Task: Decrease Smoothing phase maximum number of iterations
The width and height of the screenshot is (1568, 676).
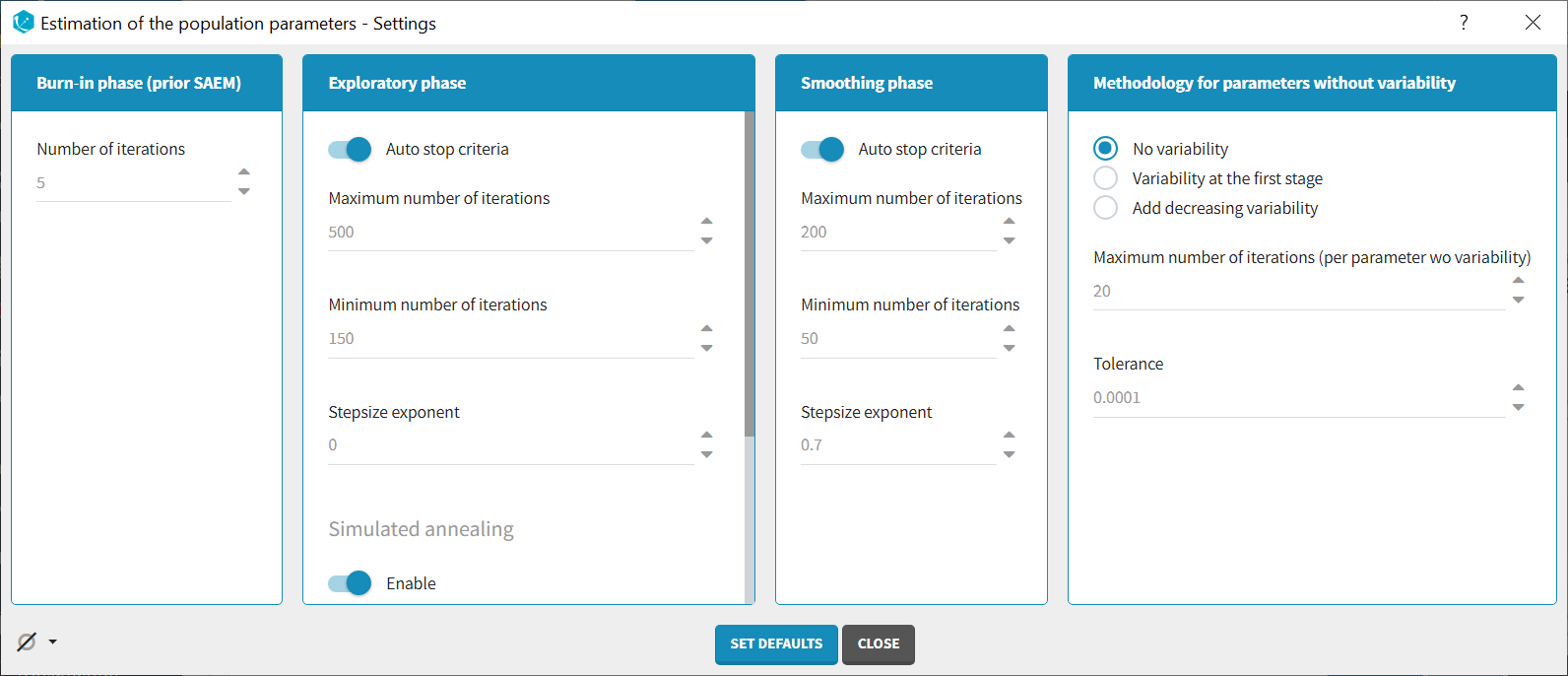Action: 1009,241
